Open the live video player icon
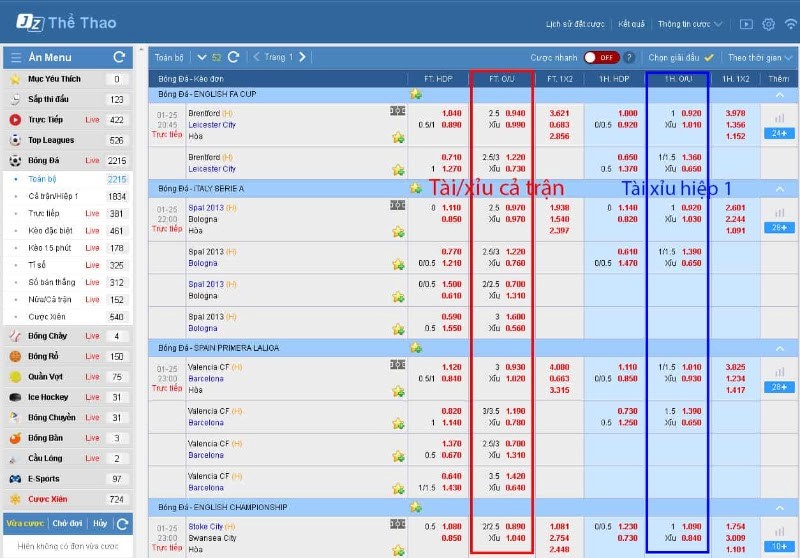This screenshot has height=558, width=800. (745, 24)
